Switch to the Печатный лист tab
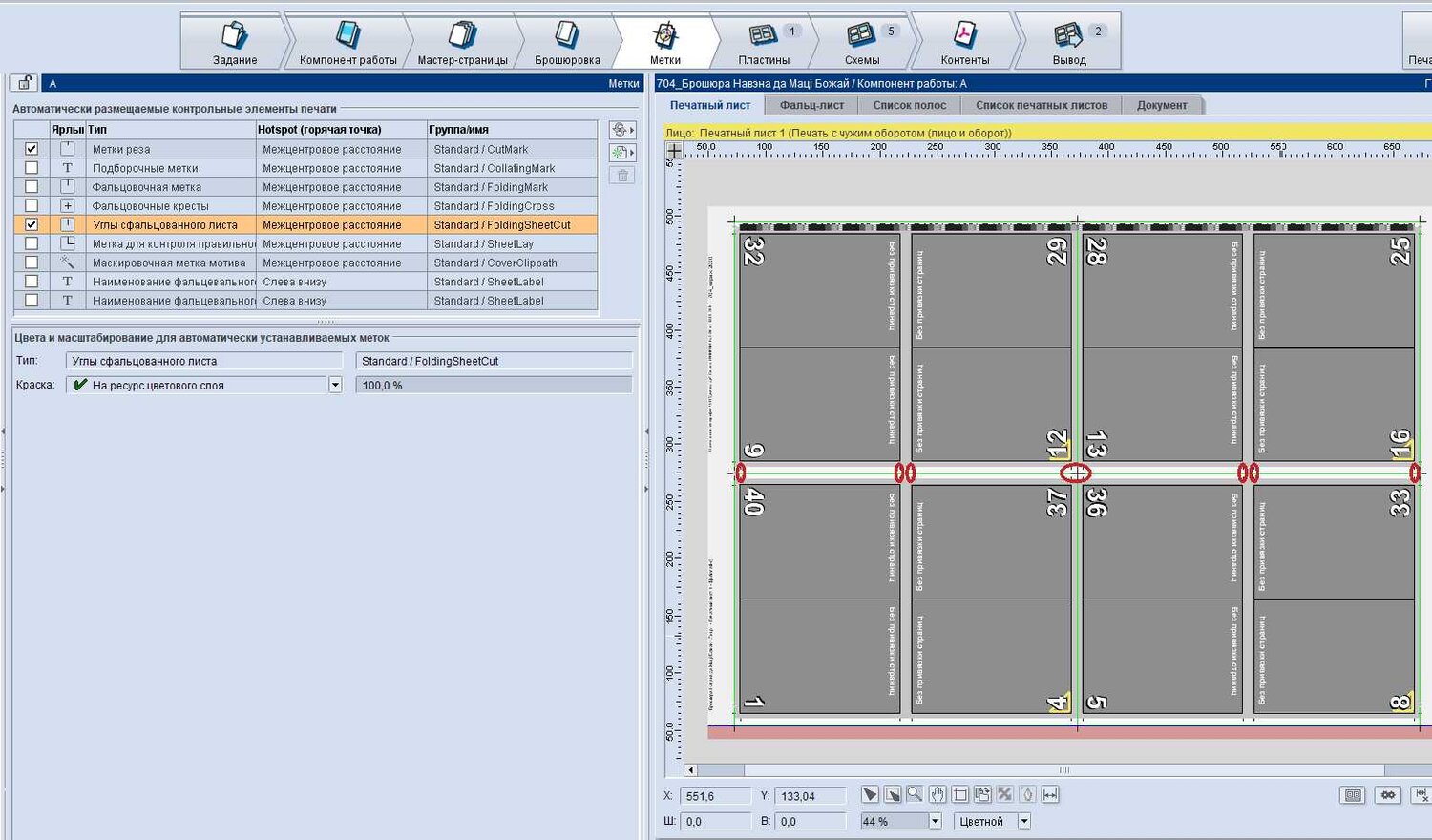This screenshot has width=1432, height=840. [709, 105]
